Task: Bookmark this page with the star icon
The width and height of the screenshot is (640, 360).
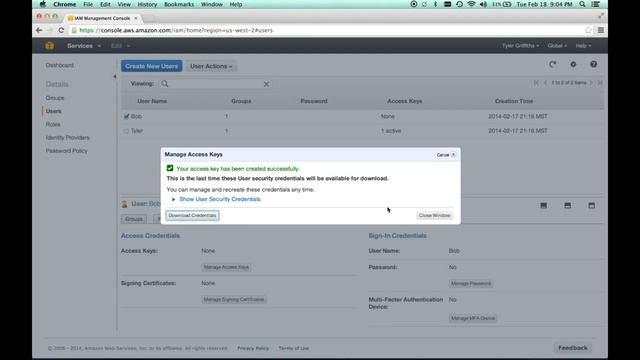Action: [588, 30]
